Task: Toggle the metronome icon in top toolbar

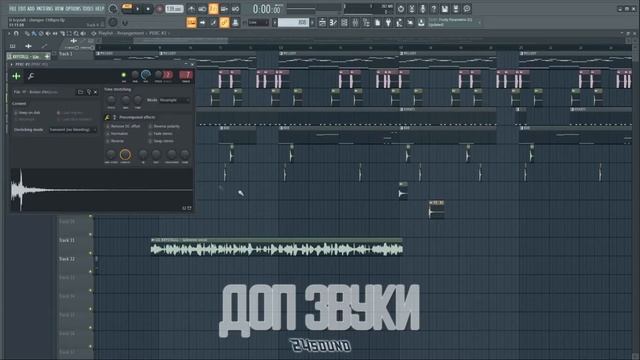Action: [191, 9]
